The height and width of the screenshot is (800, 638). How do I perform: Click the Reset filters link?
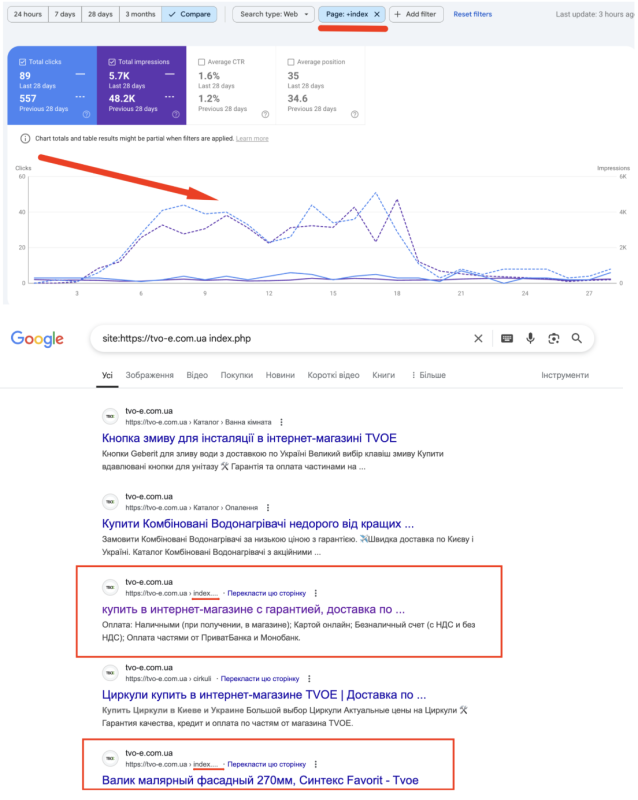tap(471, 15)
